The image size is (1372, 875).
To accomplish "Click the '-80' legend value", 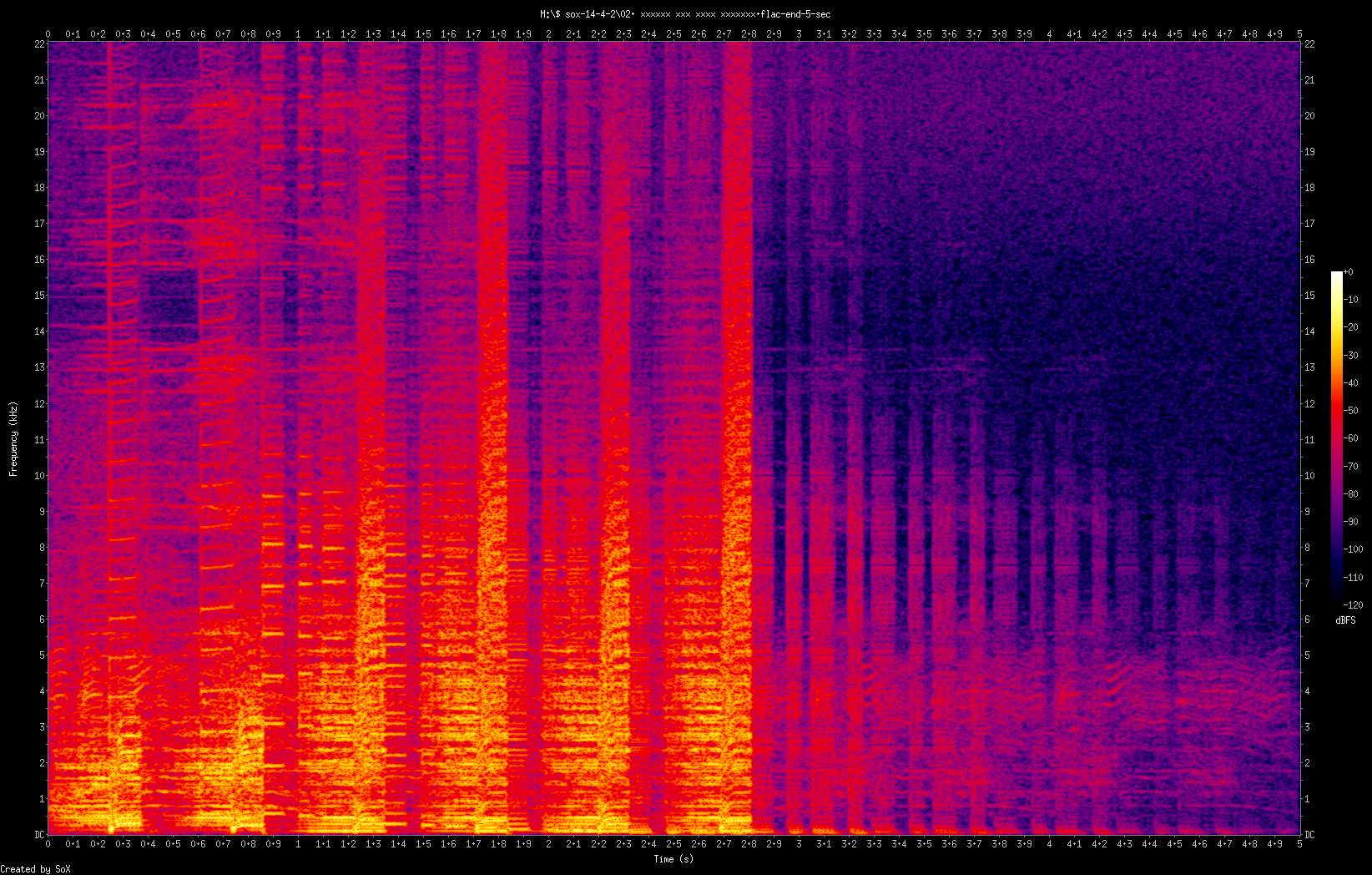I will tap(1351, 493).
